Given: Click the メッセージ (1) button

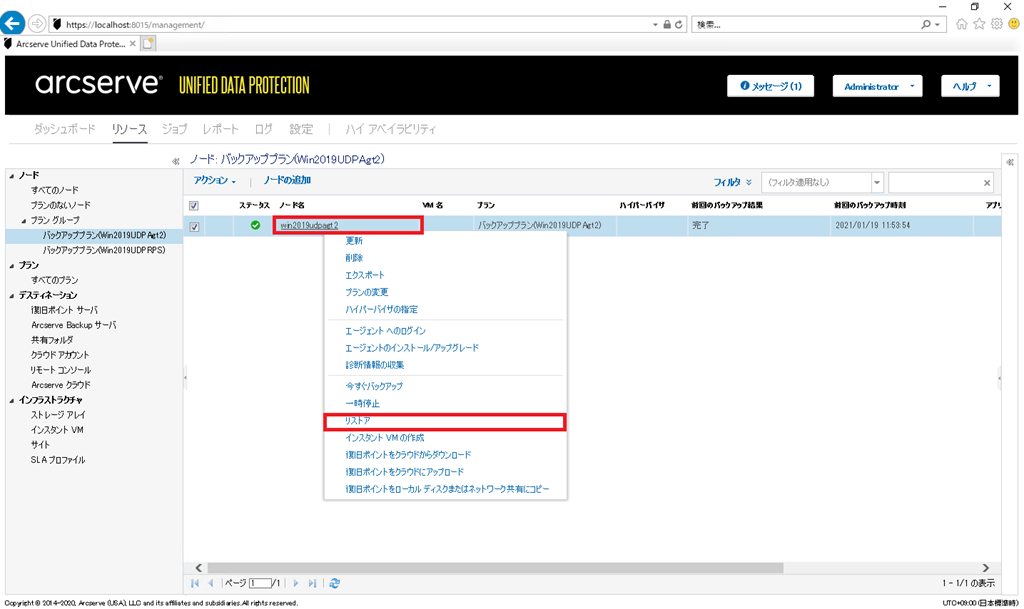Looking at the screenshot, I should tap(771, 86).
